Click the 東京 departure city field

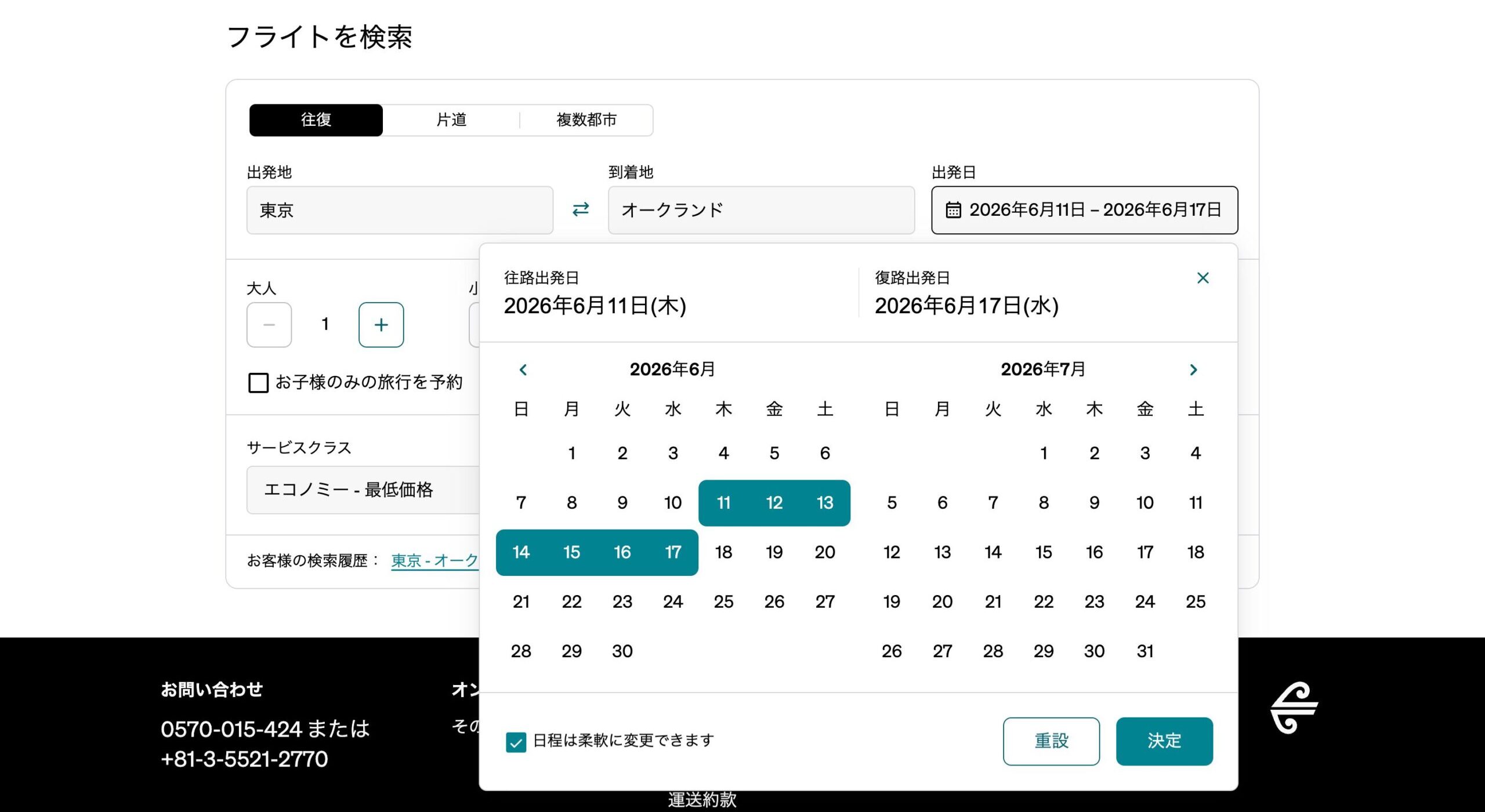tap(400, 210)
